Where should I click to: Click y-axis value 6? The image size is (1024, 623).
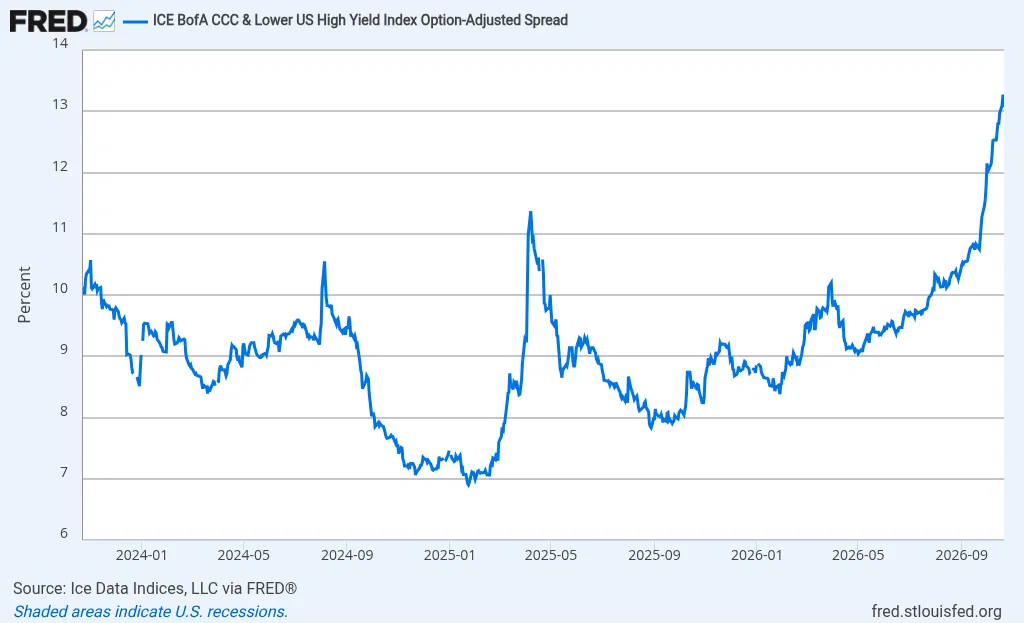[64, 534]
